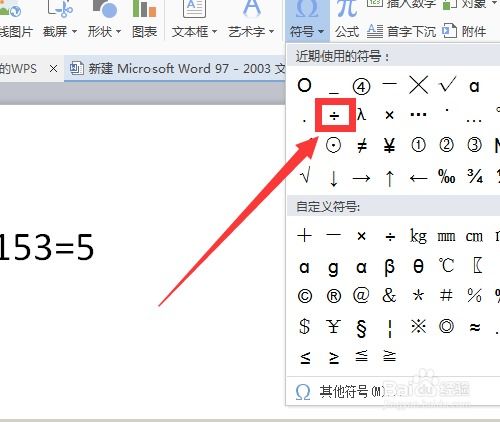The image size is (500, 422).
Task: Pick the lambda symbol
Action: pyautogui.click(x=361, y=115)
